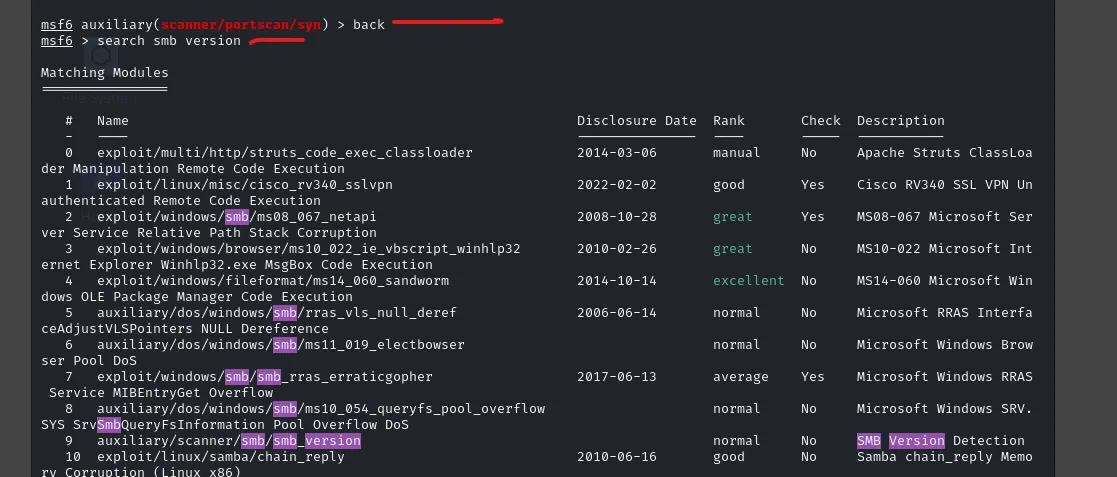Click the smb_rras_erraticgopher exploit entry
1117x477 pixels.
[265, 377]
